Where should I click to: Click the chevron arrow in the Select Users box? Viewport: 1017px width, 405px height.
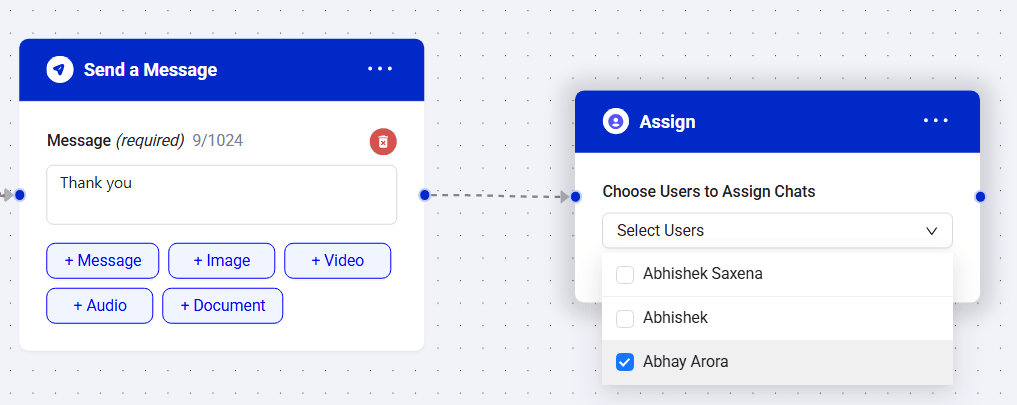(x=931, y=231)
